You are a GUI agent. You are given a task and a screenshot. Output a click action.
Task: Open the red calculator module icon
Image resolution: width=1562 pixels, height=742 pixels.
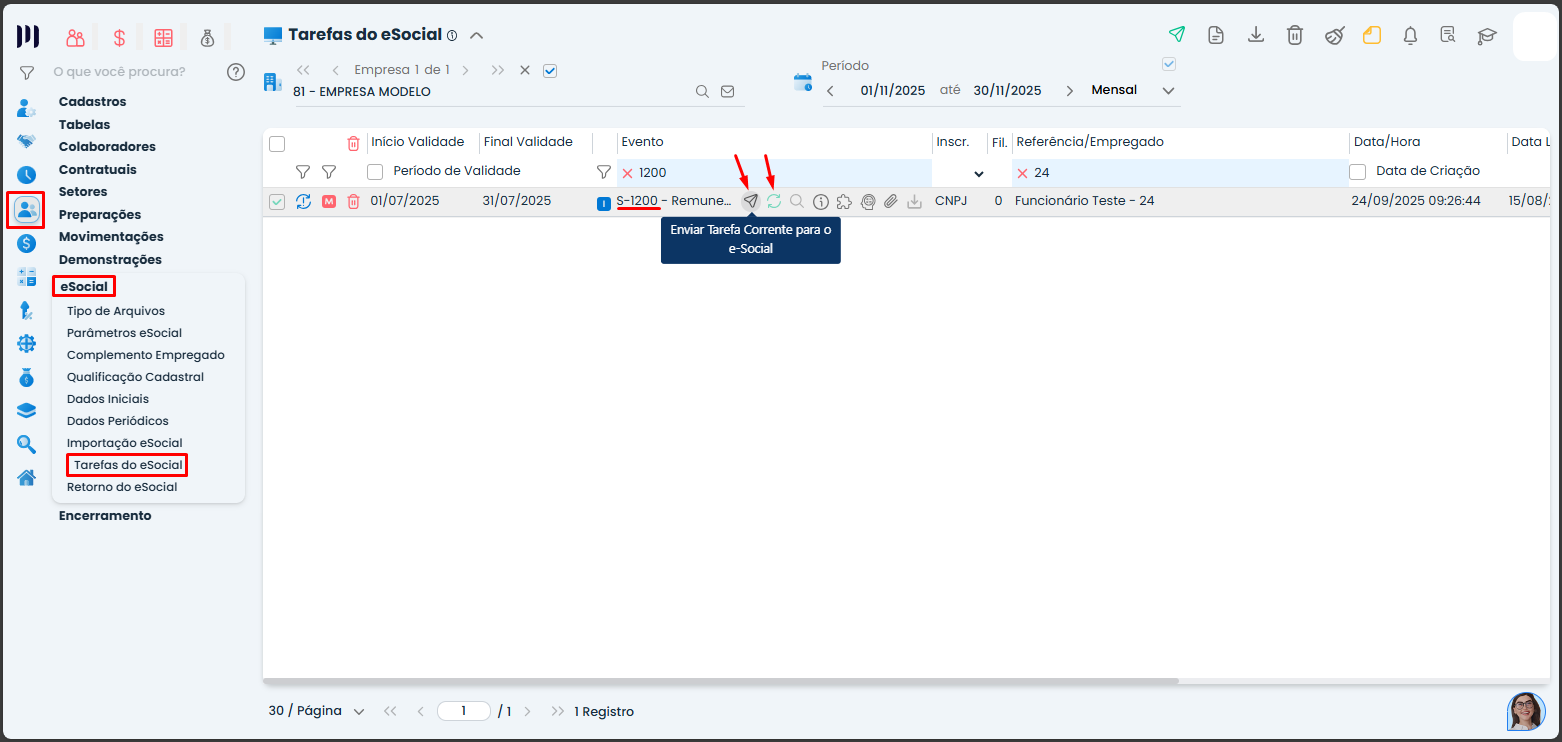pos(163,38)
